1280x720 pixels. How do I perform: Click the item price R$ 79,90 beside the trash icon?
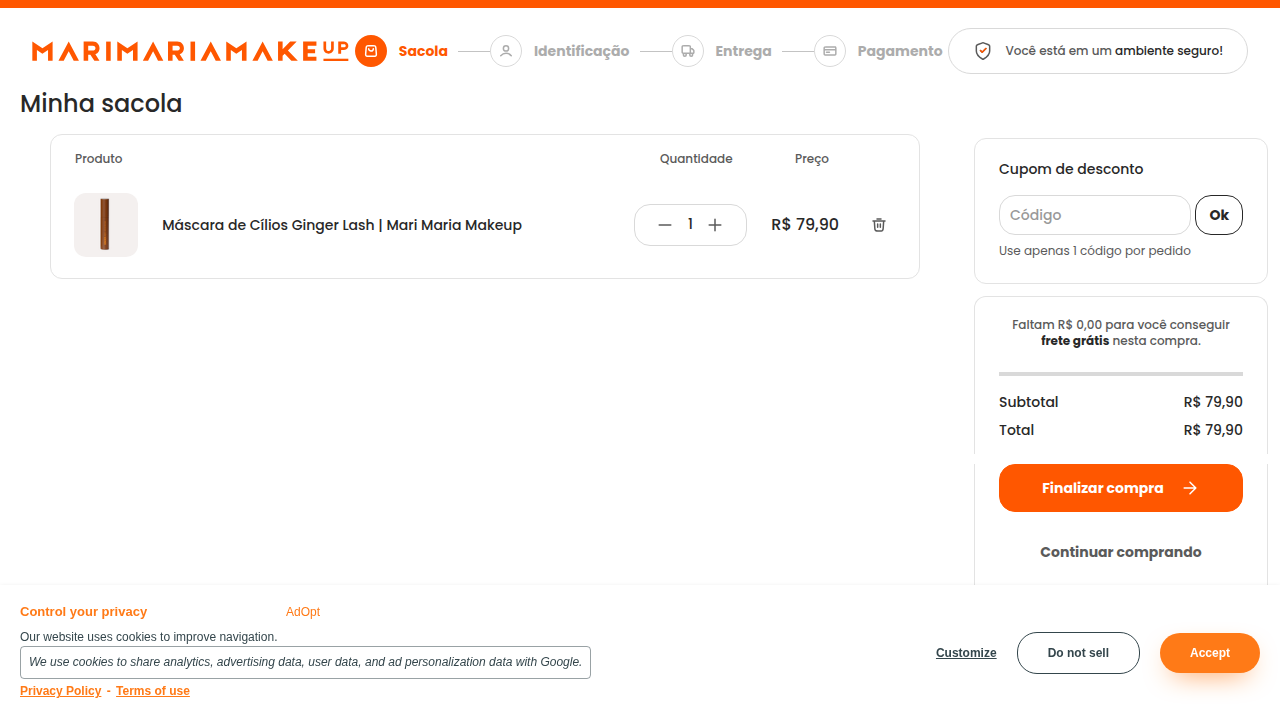click(x=805, y=225)
